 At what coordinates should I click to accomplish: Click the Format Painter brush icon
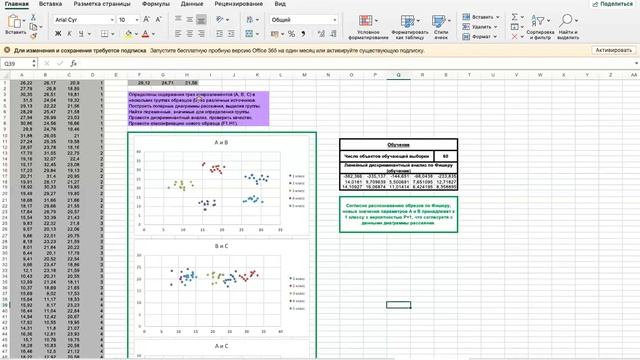(33, 36)
